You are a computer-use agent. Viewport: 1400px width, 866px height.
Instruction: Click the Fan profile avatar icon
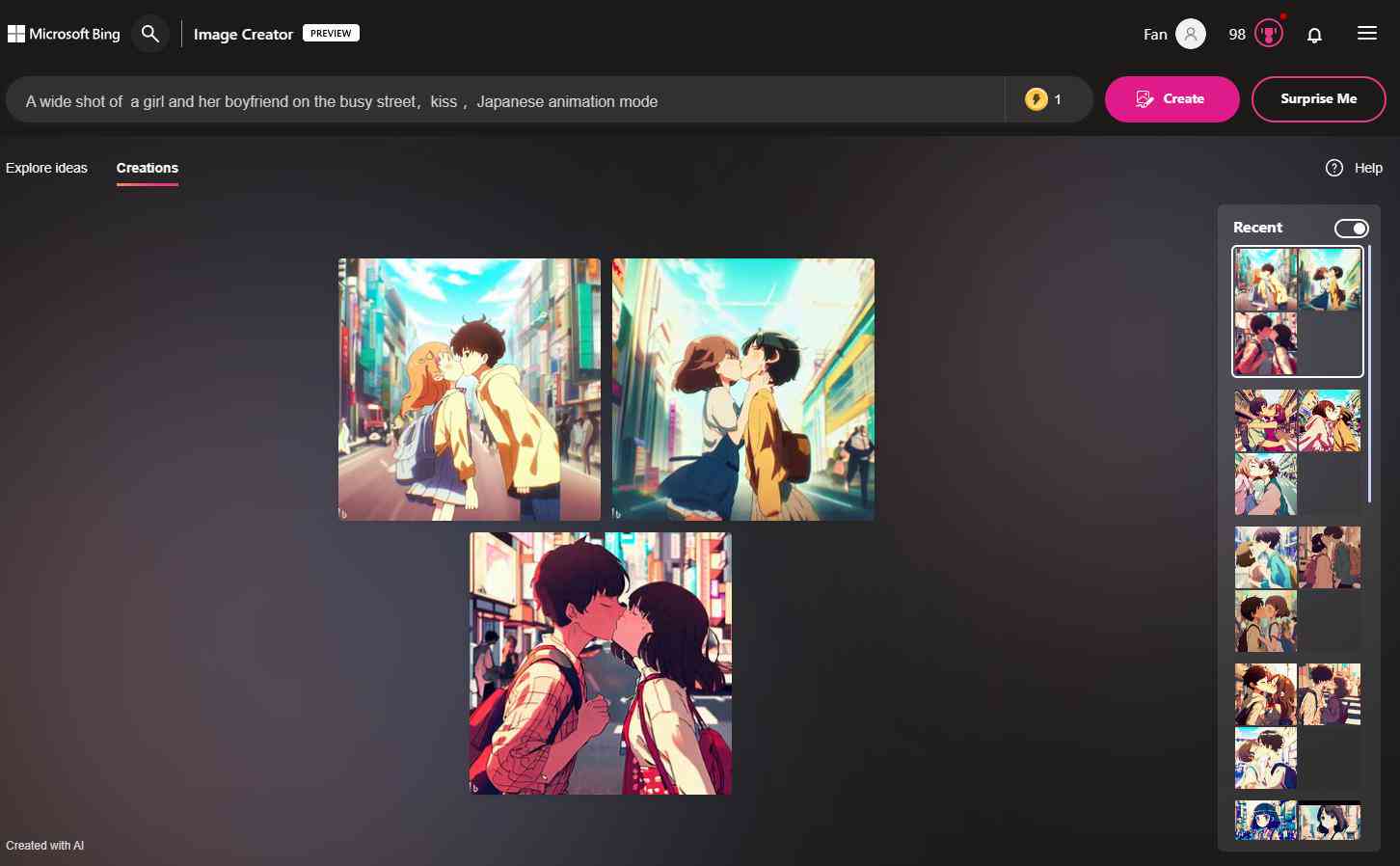1191,34
